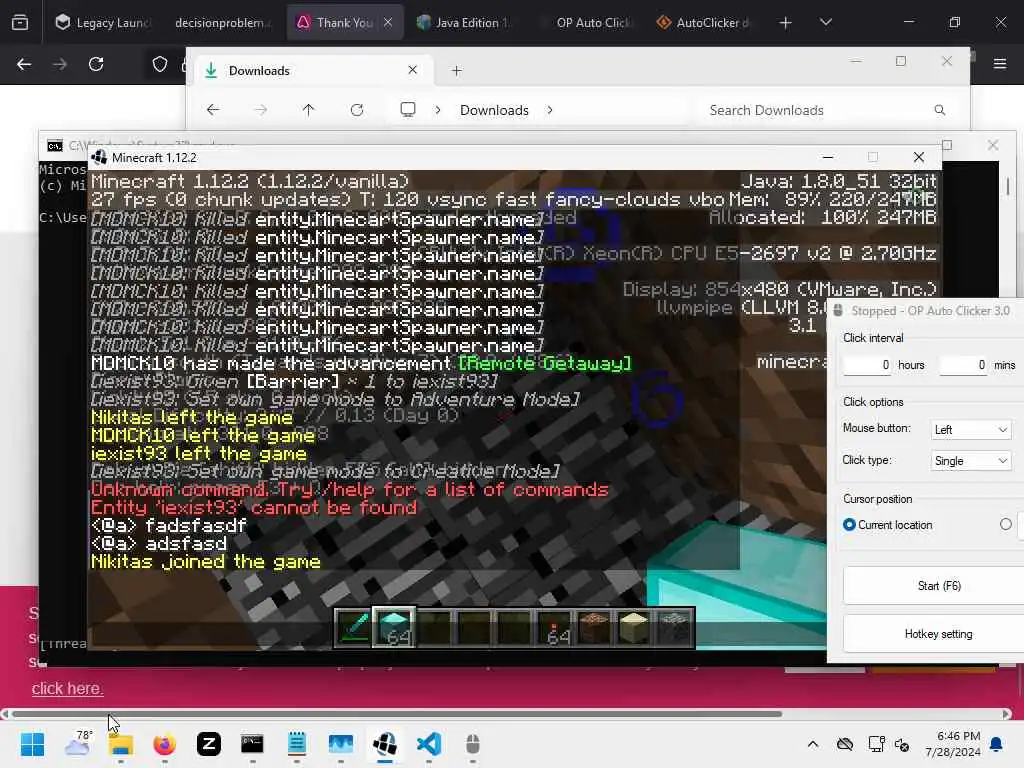Go back in File Explorer

click(213, 110)
